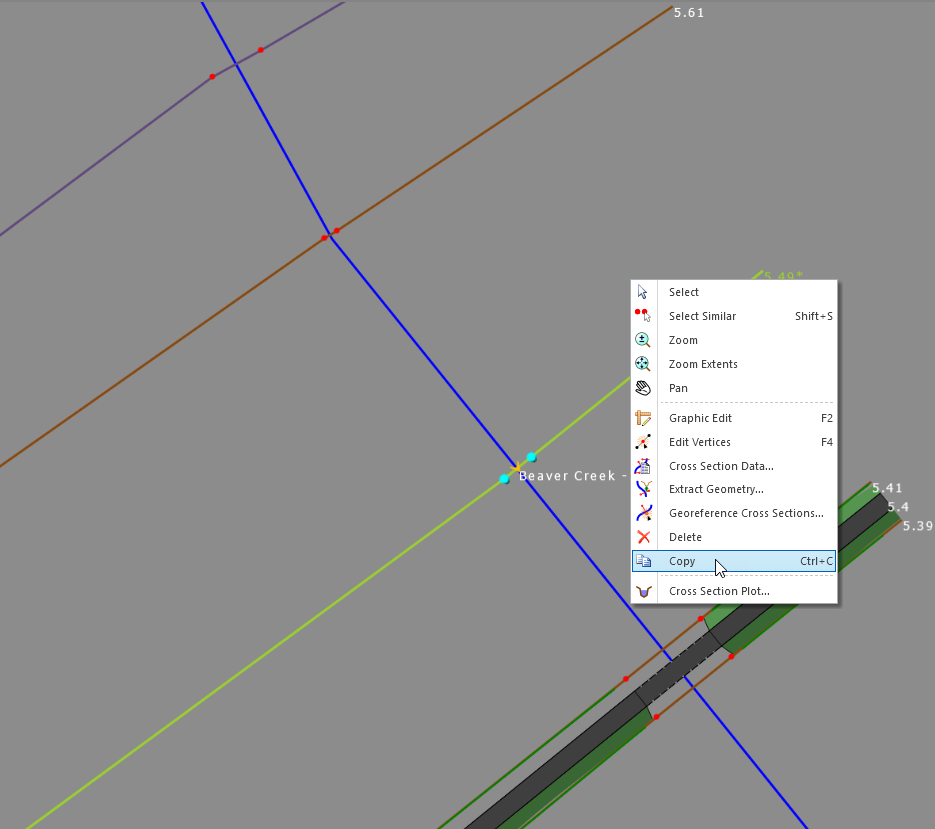Click the Select arrow icon in context menu
This screenshot has width=935, height=829.
tap(643, 292)
